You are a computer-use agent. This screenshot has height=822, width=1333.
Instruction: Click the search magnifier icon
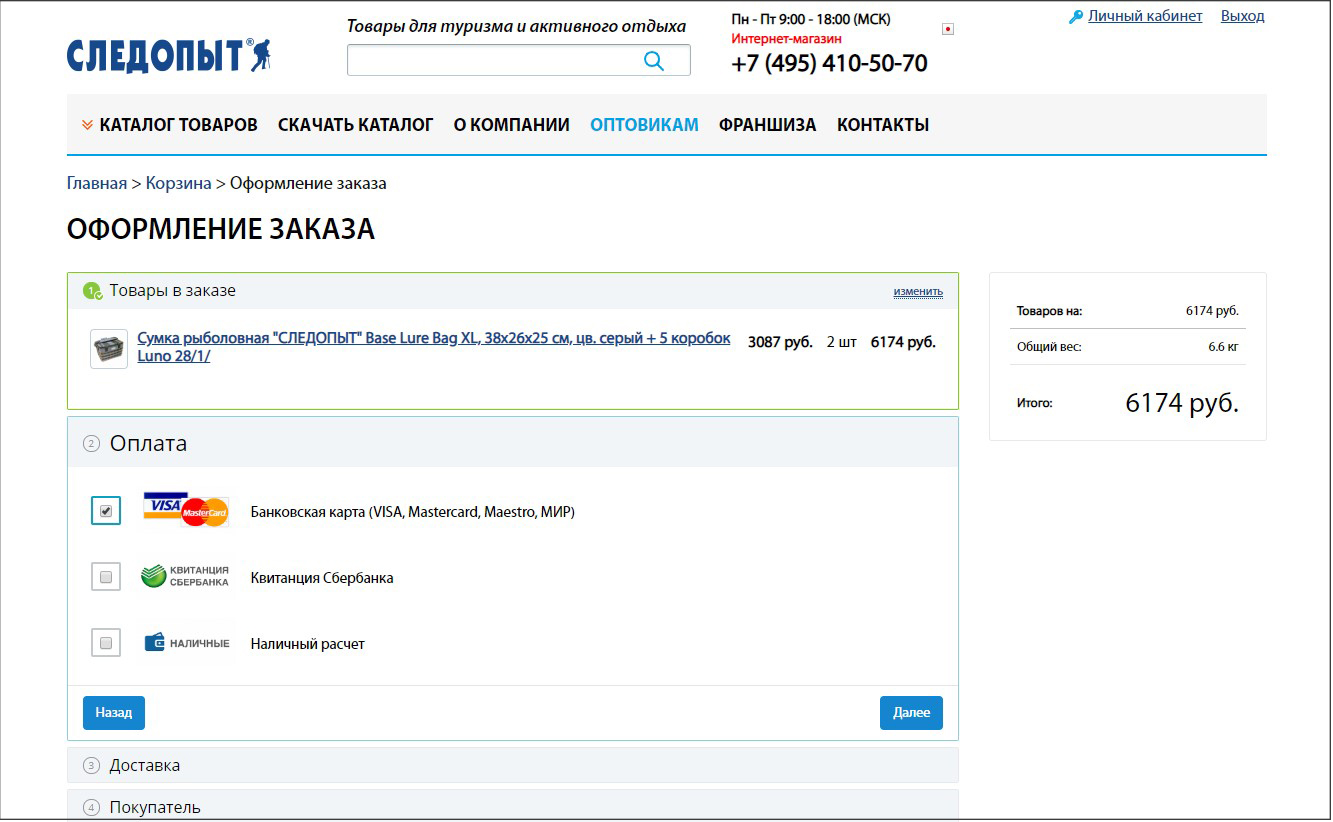pos(654,61)
